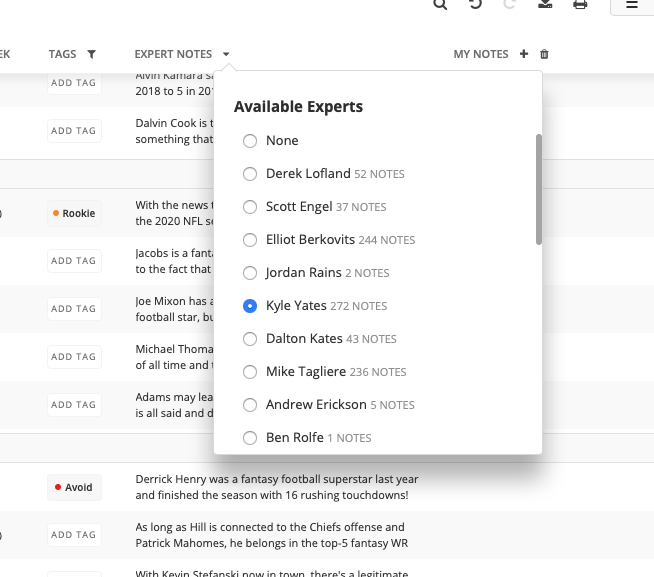654x577 pixels.
Task: Click the download icon in toolbar
Action: (x=545, y=4)
